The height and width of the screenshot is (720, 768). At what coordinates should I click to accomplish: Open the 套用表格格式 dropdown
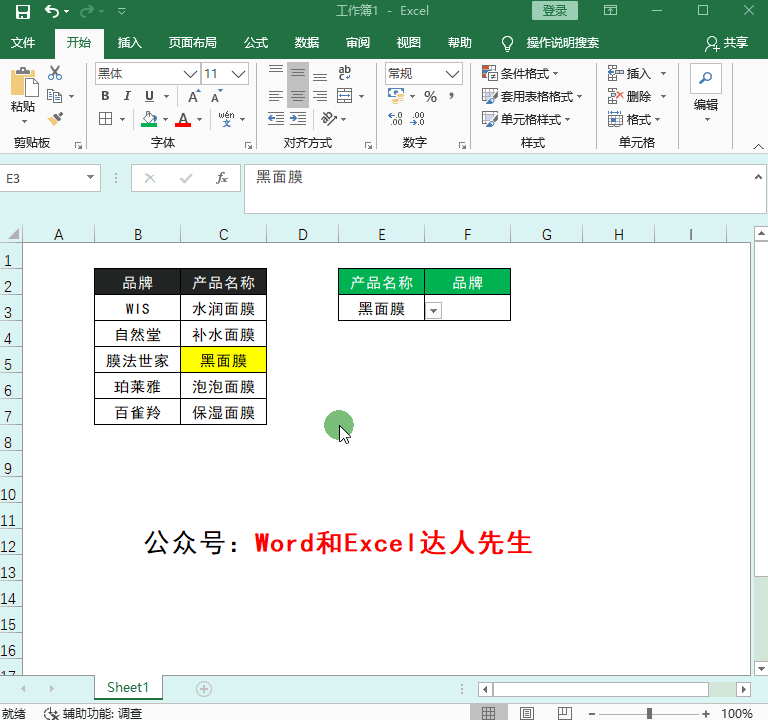[x=532, y=96]
